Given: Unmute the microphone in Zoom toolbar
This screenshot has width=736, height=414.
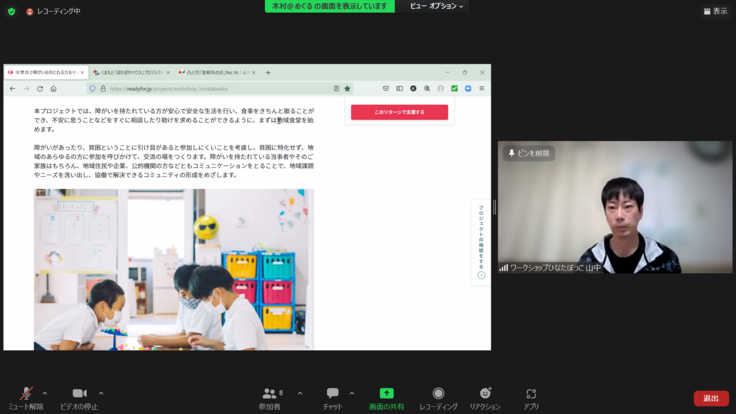Looking at the screenshot, I should click(x=26, y=394).
